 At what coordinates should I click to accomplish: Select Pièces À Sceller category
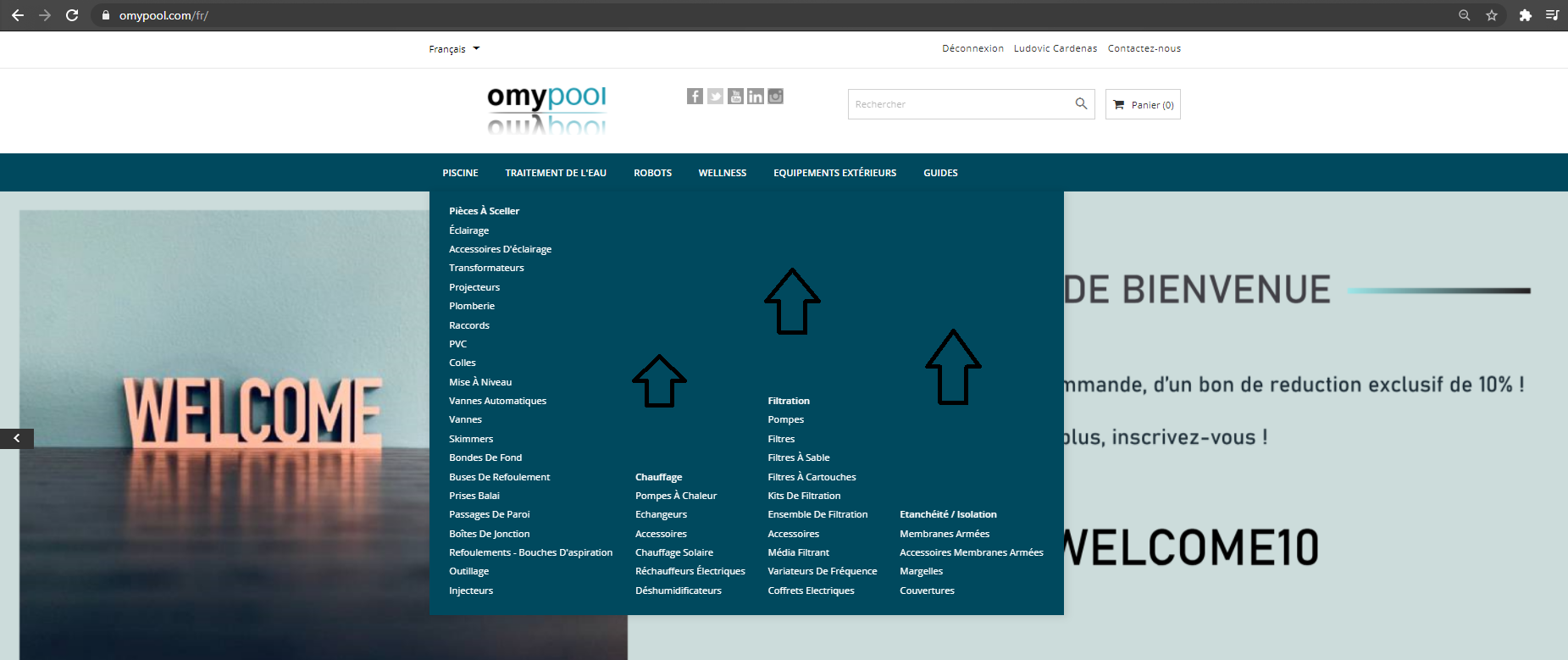(x=484, y=211)
